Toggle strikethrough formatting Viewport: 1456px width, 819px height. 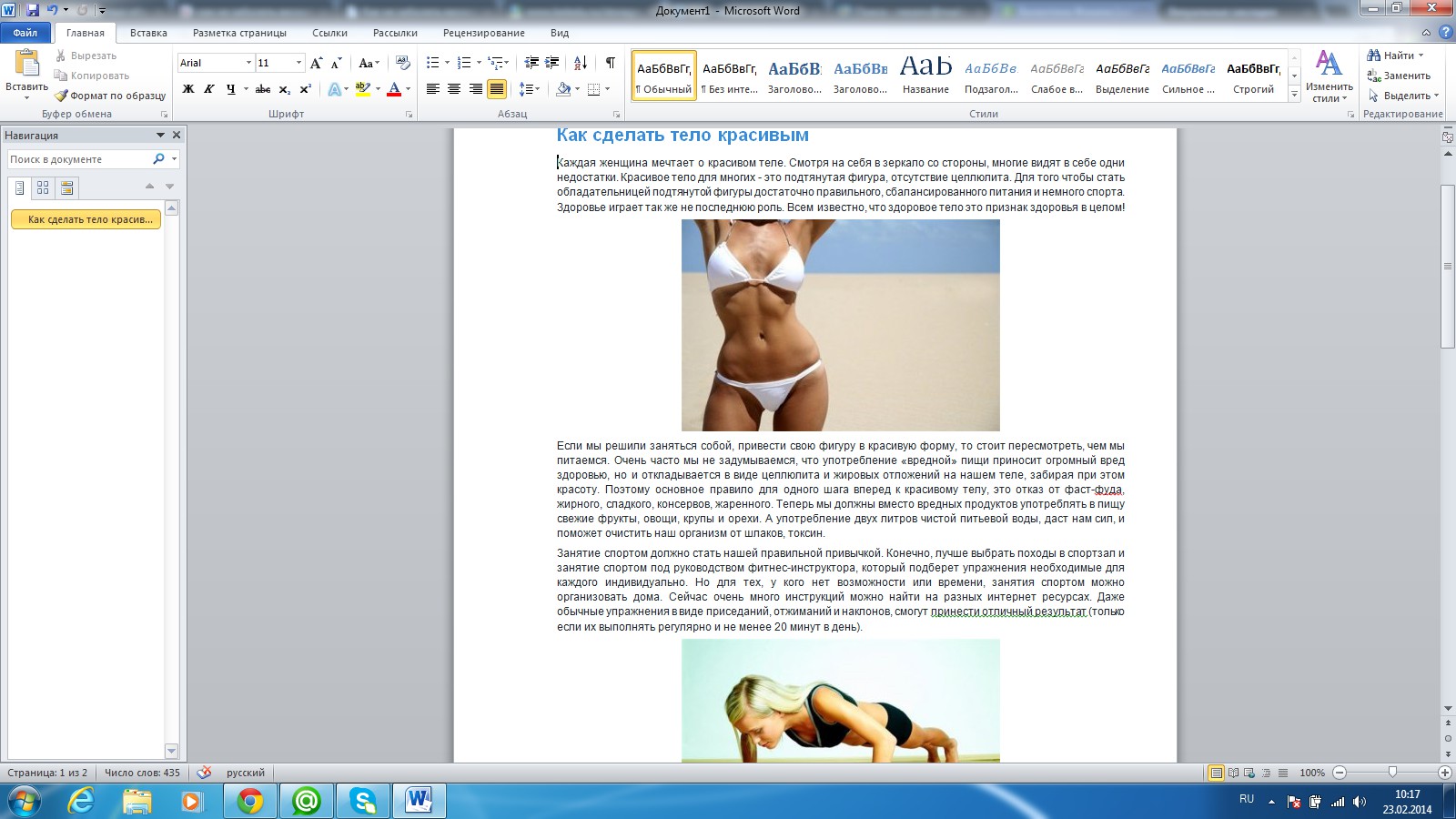(x=263, y=89)
